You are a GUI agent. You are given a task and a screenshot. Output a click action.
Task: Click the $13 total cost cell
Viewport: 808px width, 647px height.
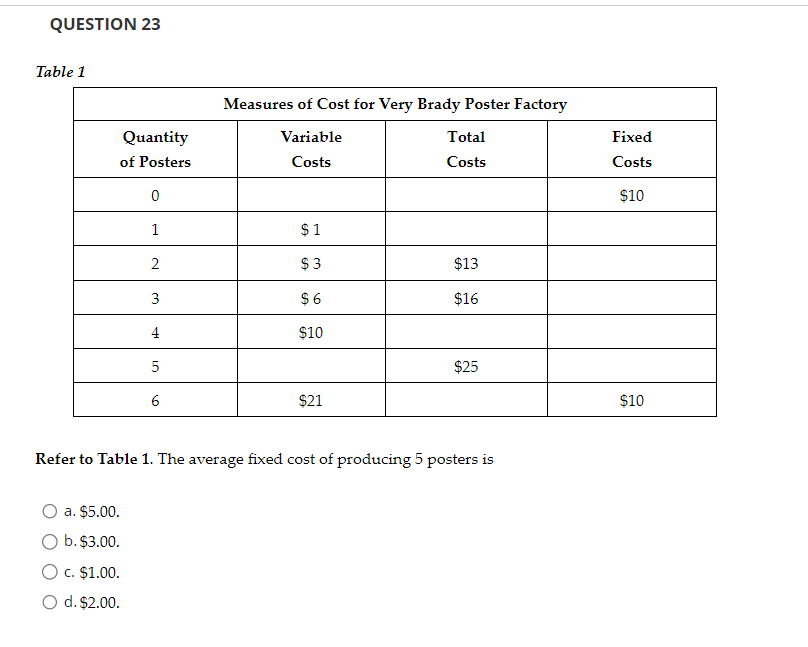click(466, 263)
